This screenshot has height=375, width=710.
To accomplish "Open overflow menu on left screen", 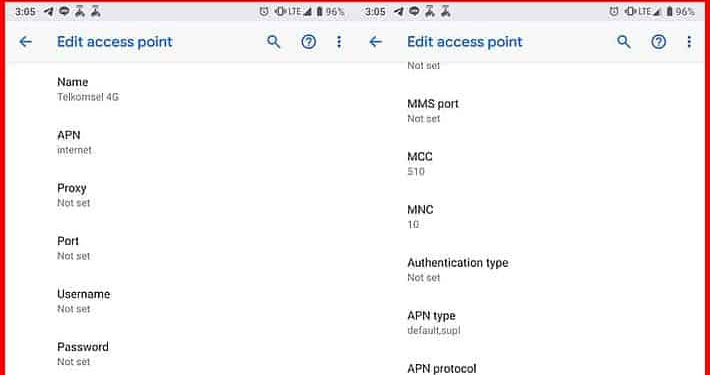I will point(339,42).
